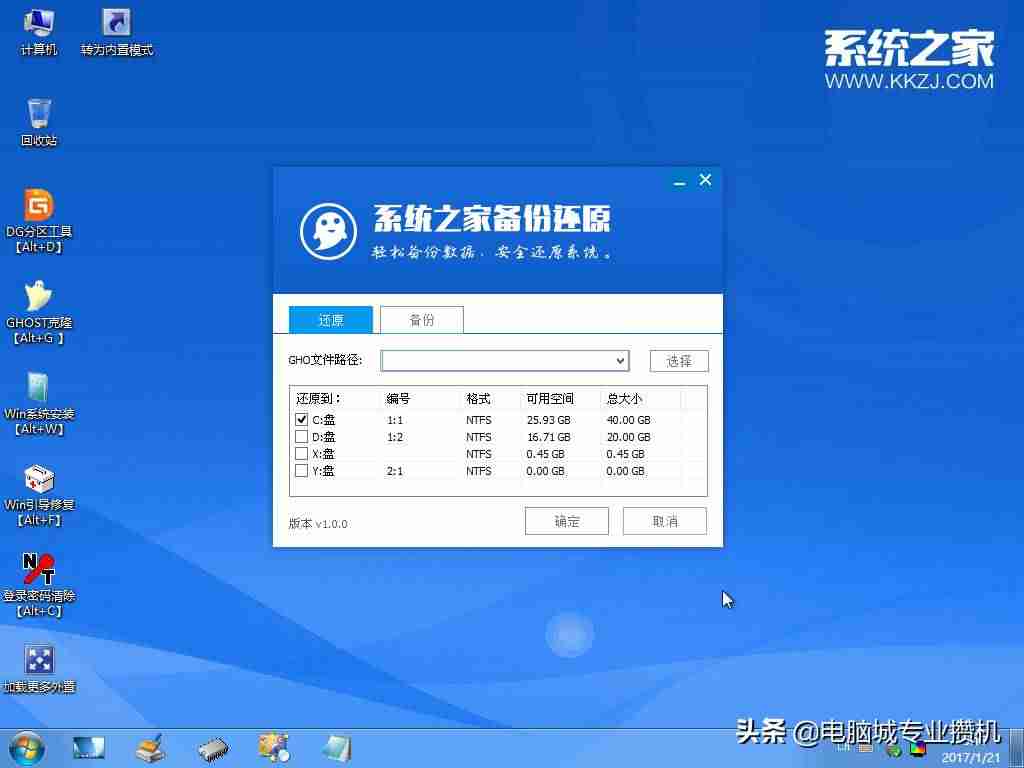Open the 回收站 recycle bin icon
Viewport: 1024px width, 768px height.
39,122
